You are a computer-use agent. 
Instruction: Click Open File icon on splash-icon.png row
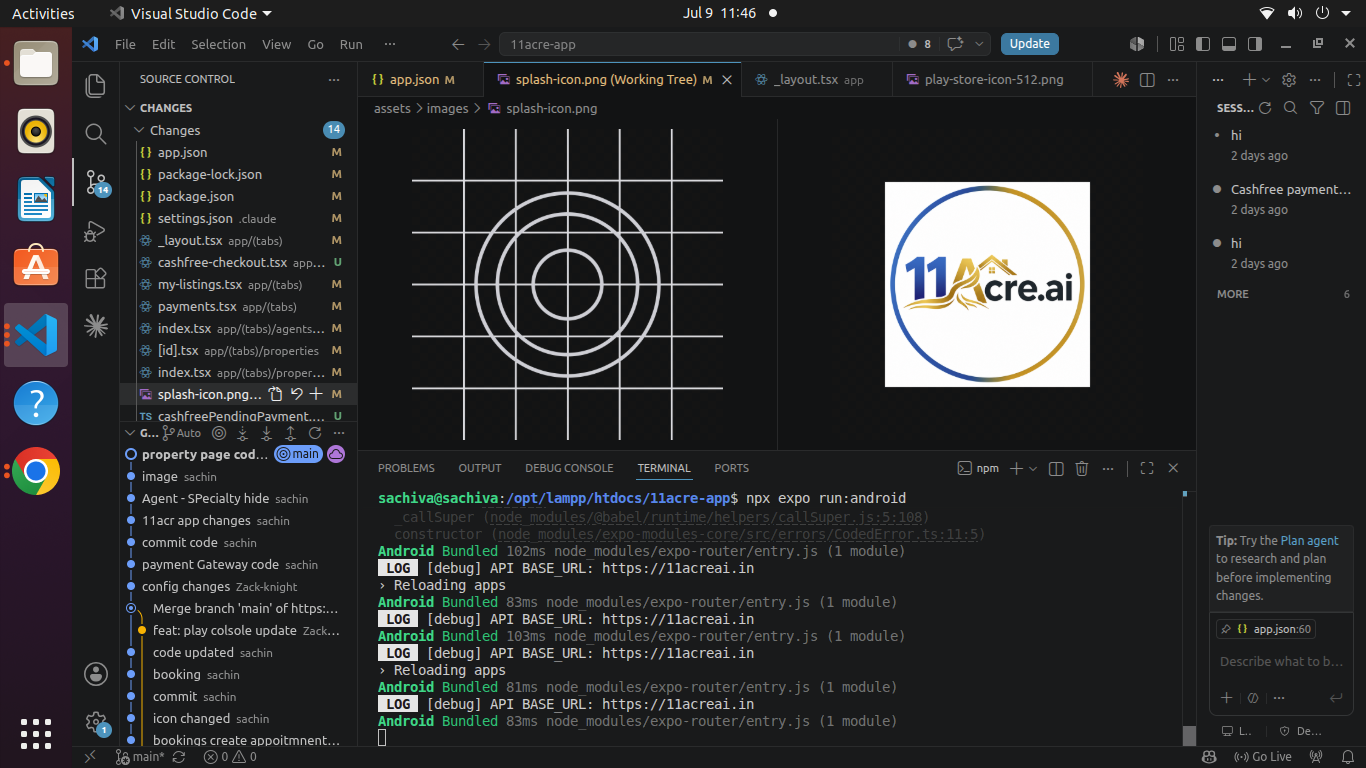pos(276,394)
